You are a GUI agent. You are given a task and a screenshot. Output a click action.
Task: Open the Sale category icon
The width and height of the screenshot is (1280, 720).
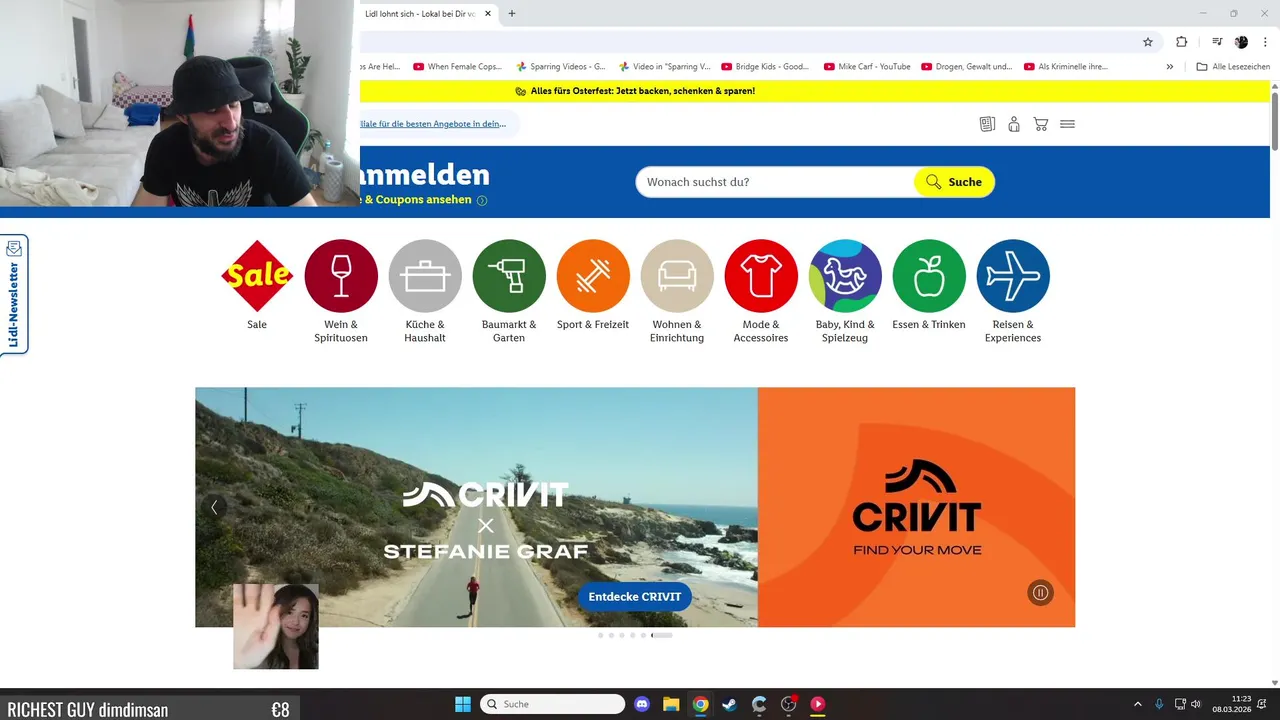[x=257, y=276]
